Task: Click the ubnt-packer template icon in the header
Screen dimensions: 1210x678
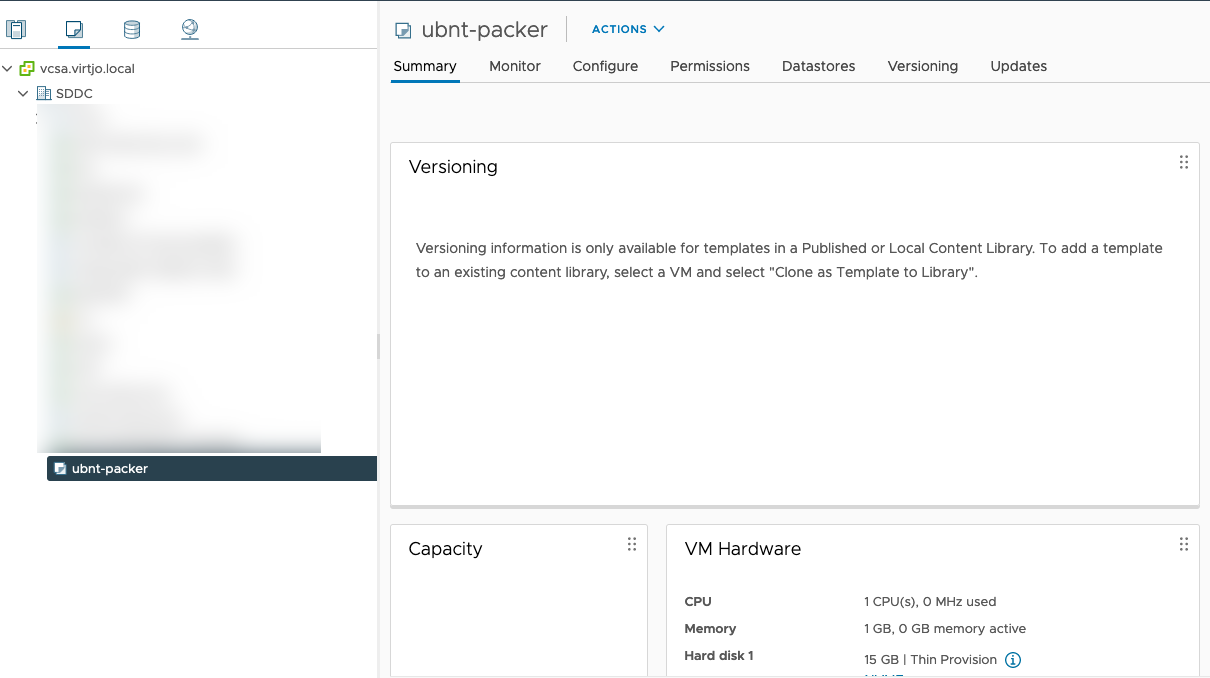Action: tap(402, 30)
